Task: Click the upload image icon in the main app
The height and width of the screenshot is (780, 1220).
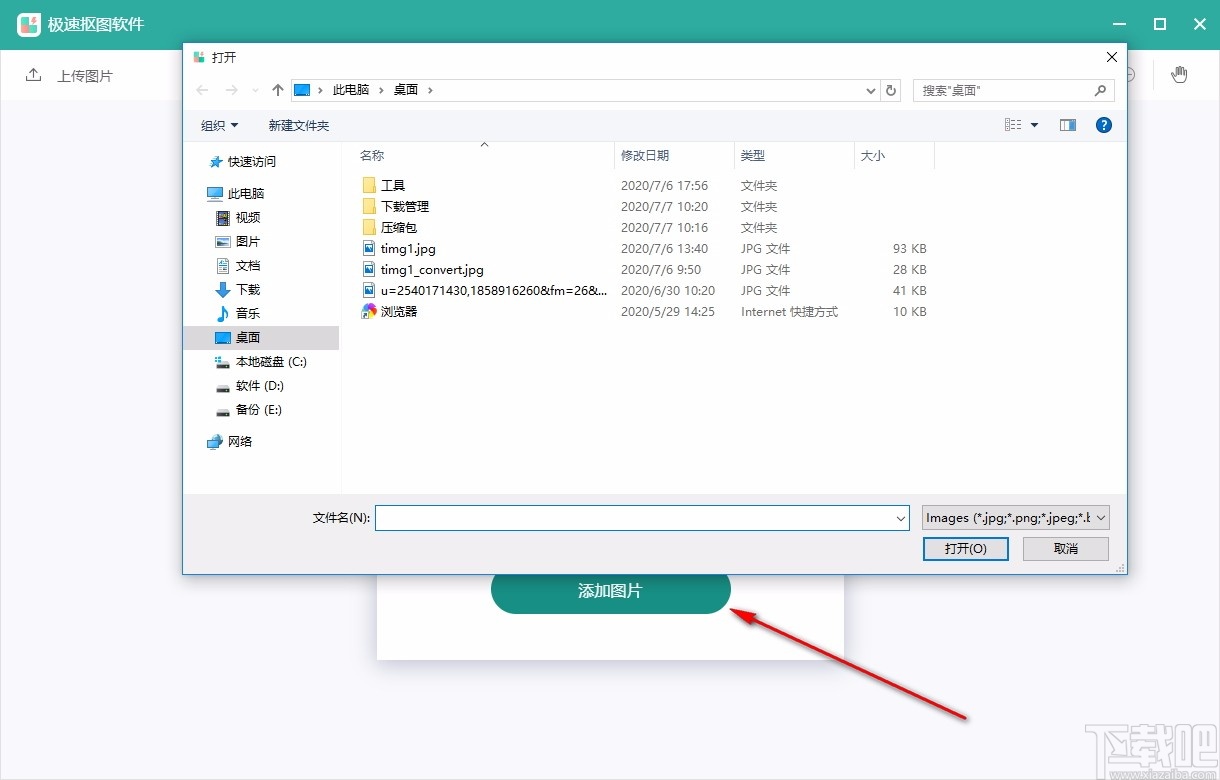Action: [x=34, y=75]
